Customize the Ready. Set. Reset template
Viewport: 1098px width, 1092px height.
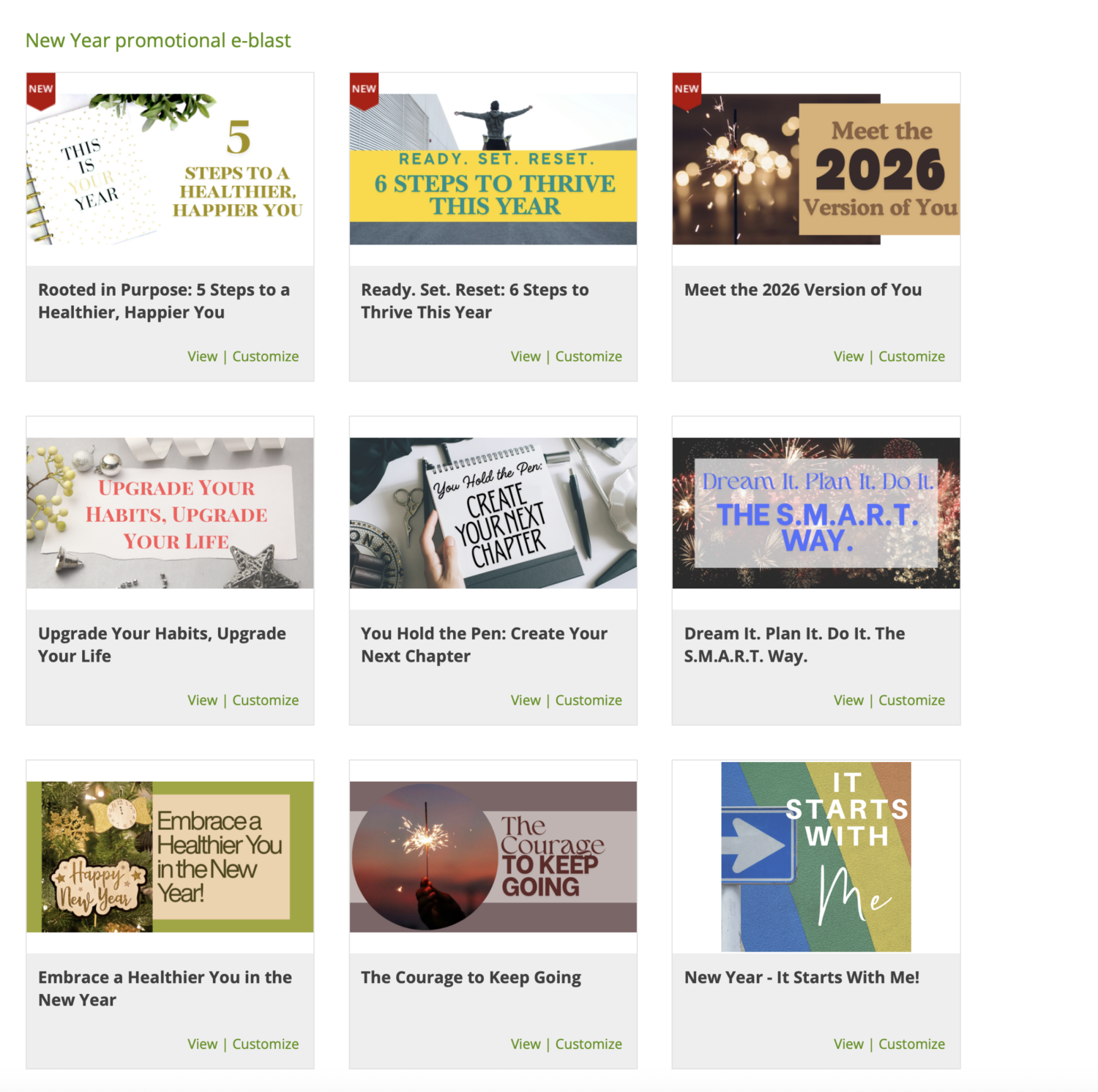[x=589, y=356]
